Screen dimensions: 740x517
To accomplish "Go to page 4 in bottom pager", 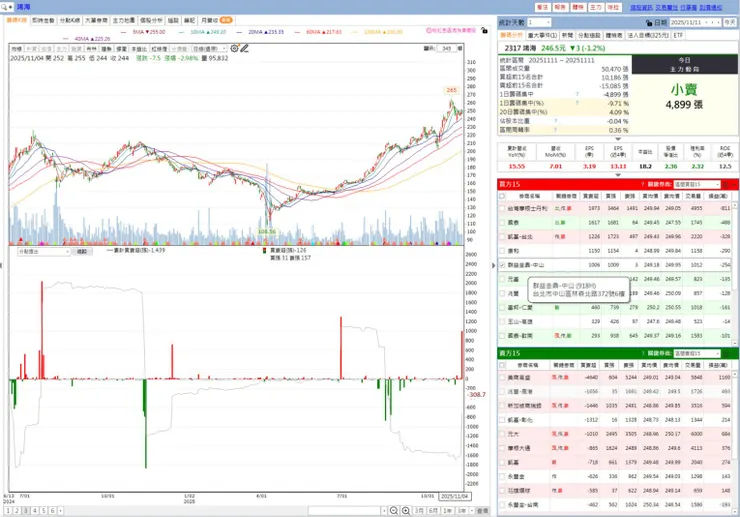I will (x=35, y=511).
